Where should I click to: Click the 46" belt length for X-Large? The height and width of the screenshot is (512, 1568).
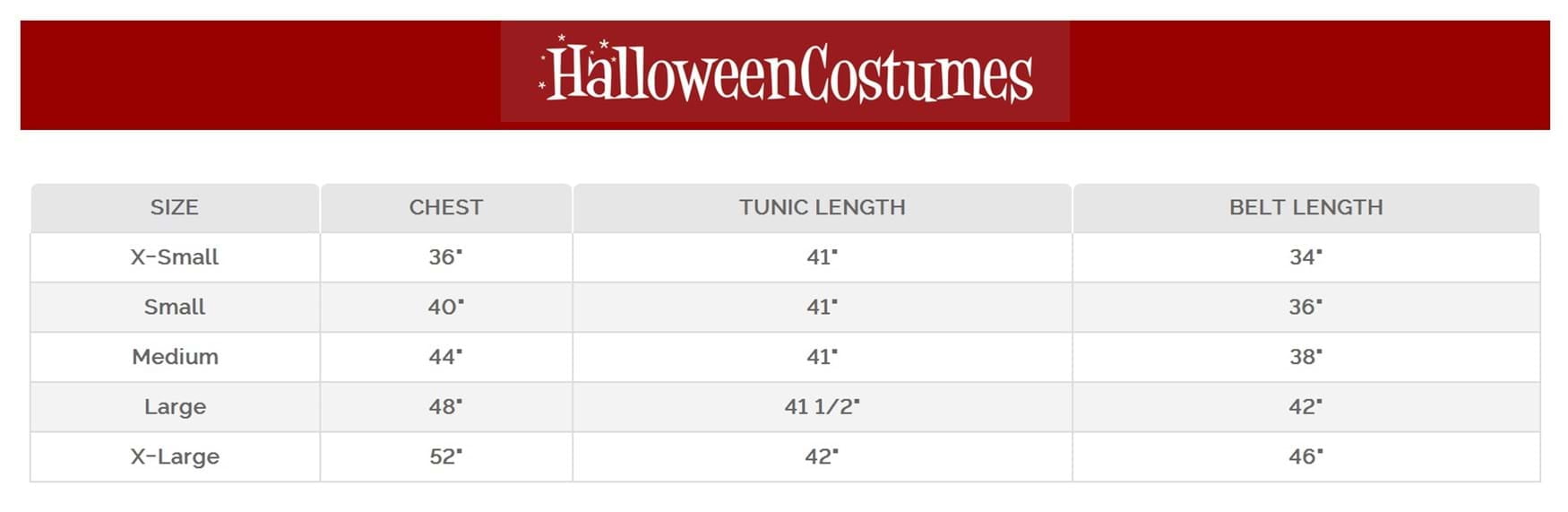coord(1305,456)
